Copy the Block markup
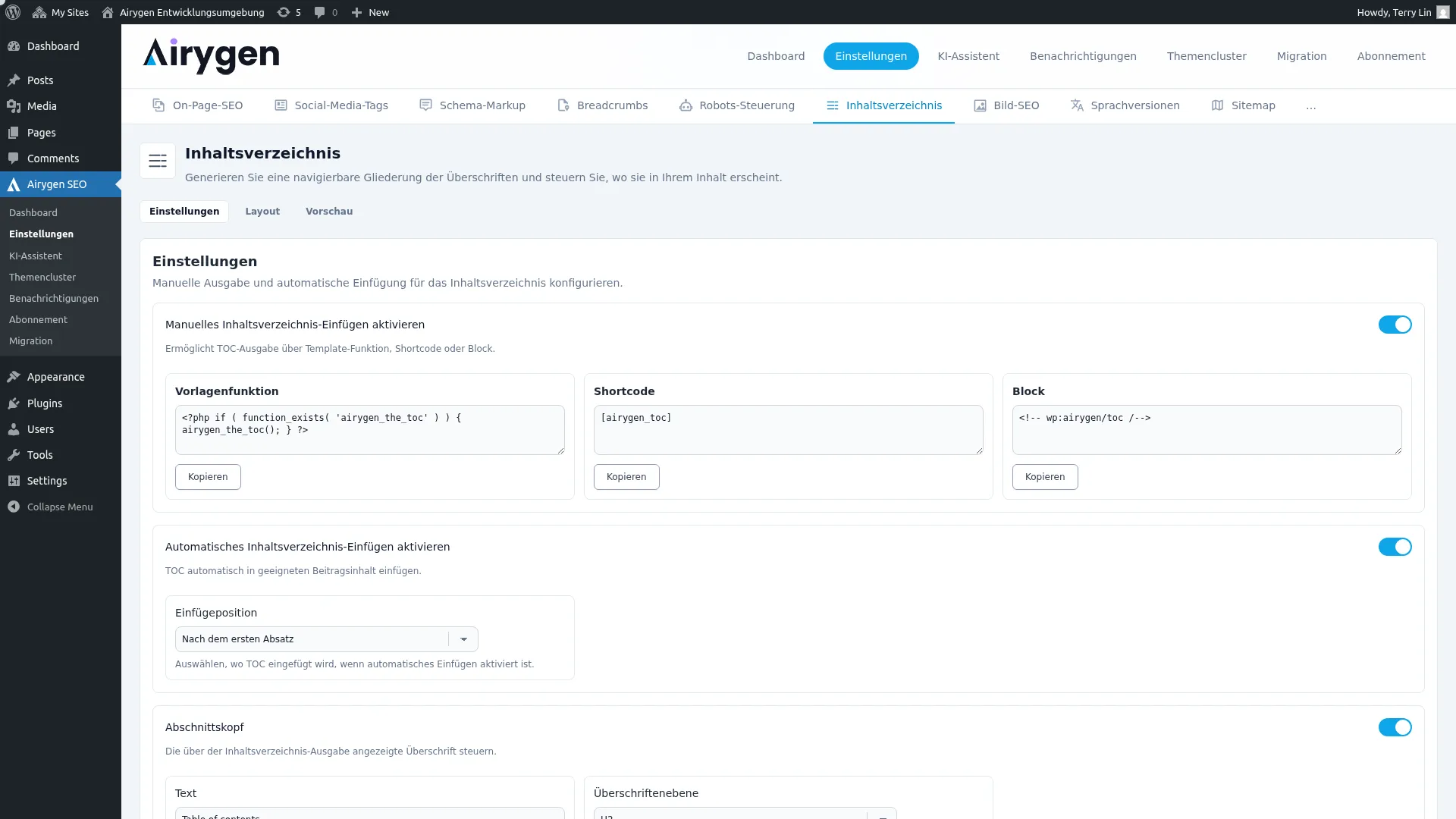The height and width of the screenshot is (819, 1456). pos(1045,477)
